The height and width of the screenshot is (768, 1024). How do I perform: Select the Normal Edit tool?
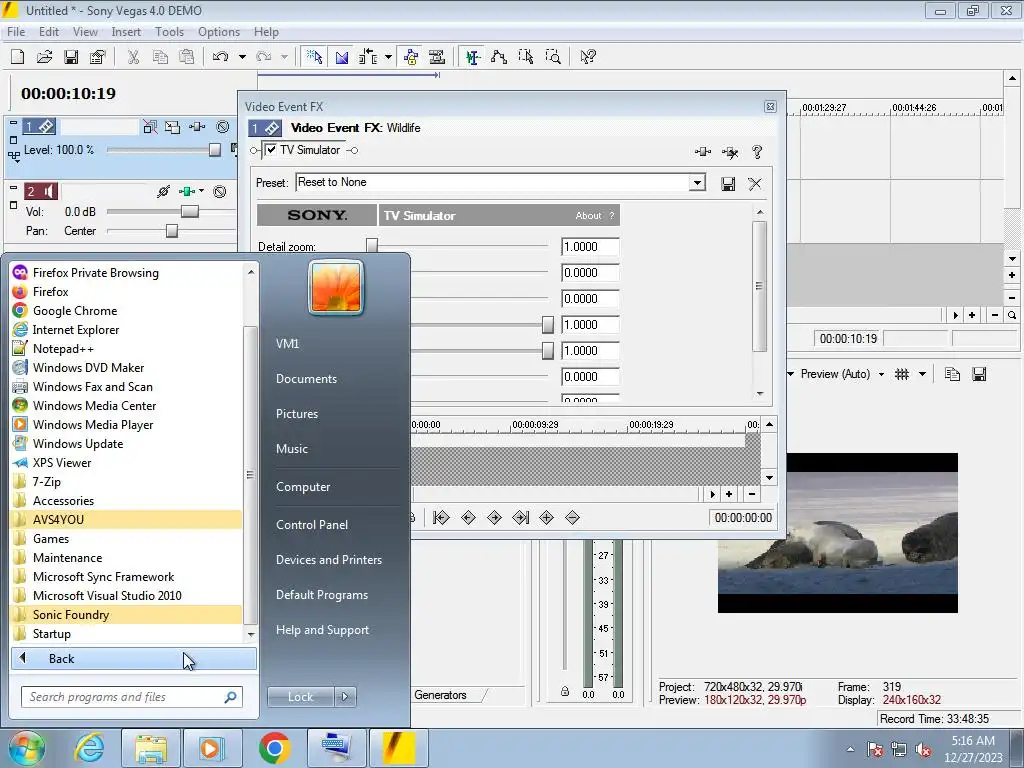click(x=473, y=57)
